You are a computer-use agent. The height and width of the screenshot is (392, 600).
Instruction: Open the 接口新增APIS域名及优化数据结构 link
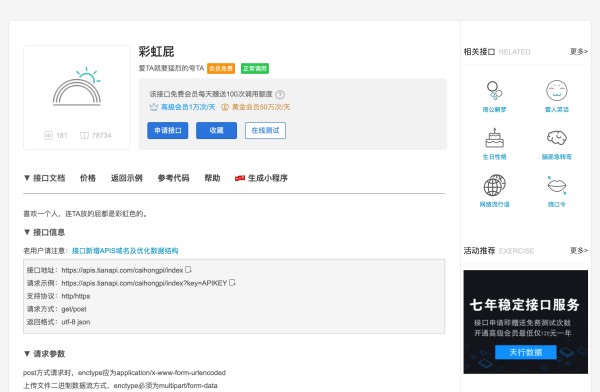[125, 251]
